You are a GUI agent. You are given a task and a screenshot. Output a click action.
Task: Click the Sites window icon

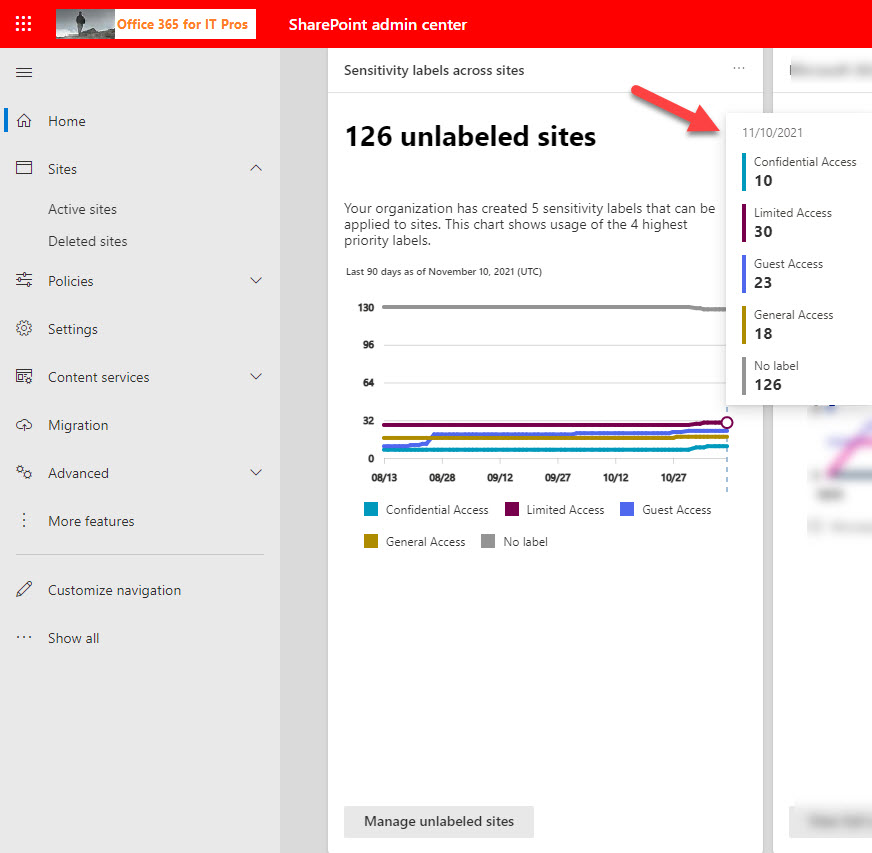pyautogui.click(x=25, y=169)
